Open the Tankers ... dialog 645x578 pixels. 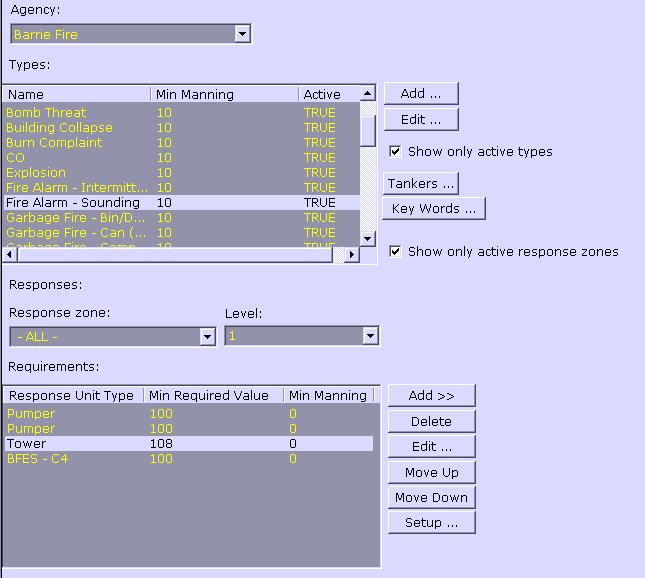point(420,184)
